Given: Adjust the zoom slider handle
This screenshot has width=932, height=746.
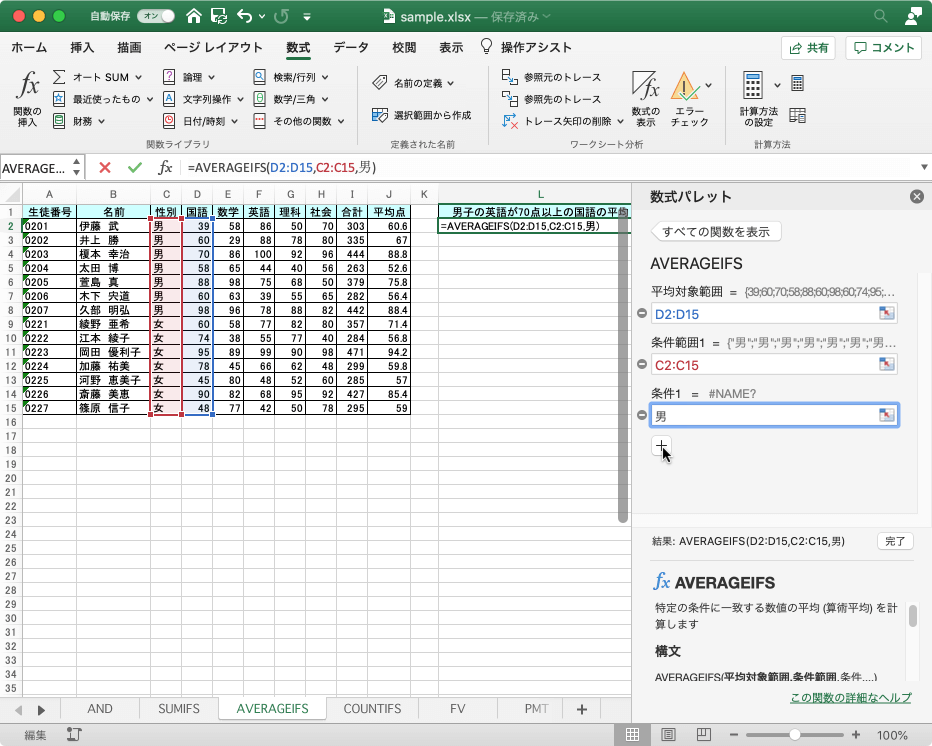Looking at the screenshot, I should pyautogui.click(x=795, y=735).
